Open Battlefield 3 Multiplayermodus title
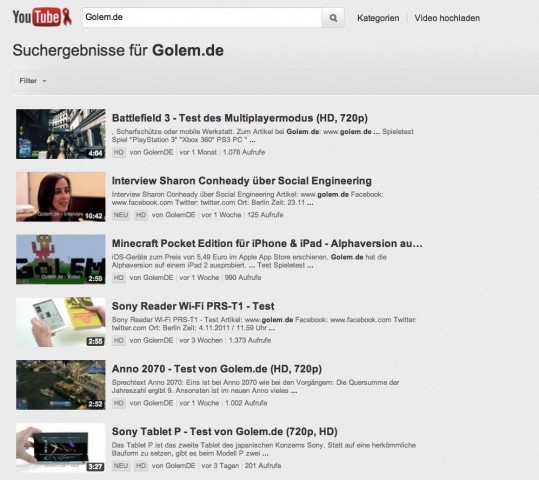The width and height of the screenshot is (539, 480). point(240,118)
